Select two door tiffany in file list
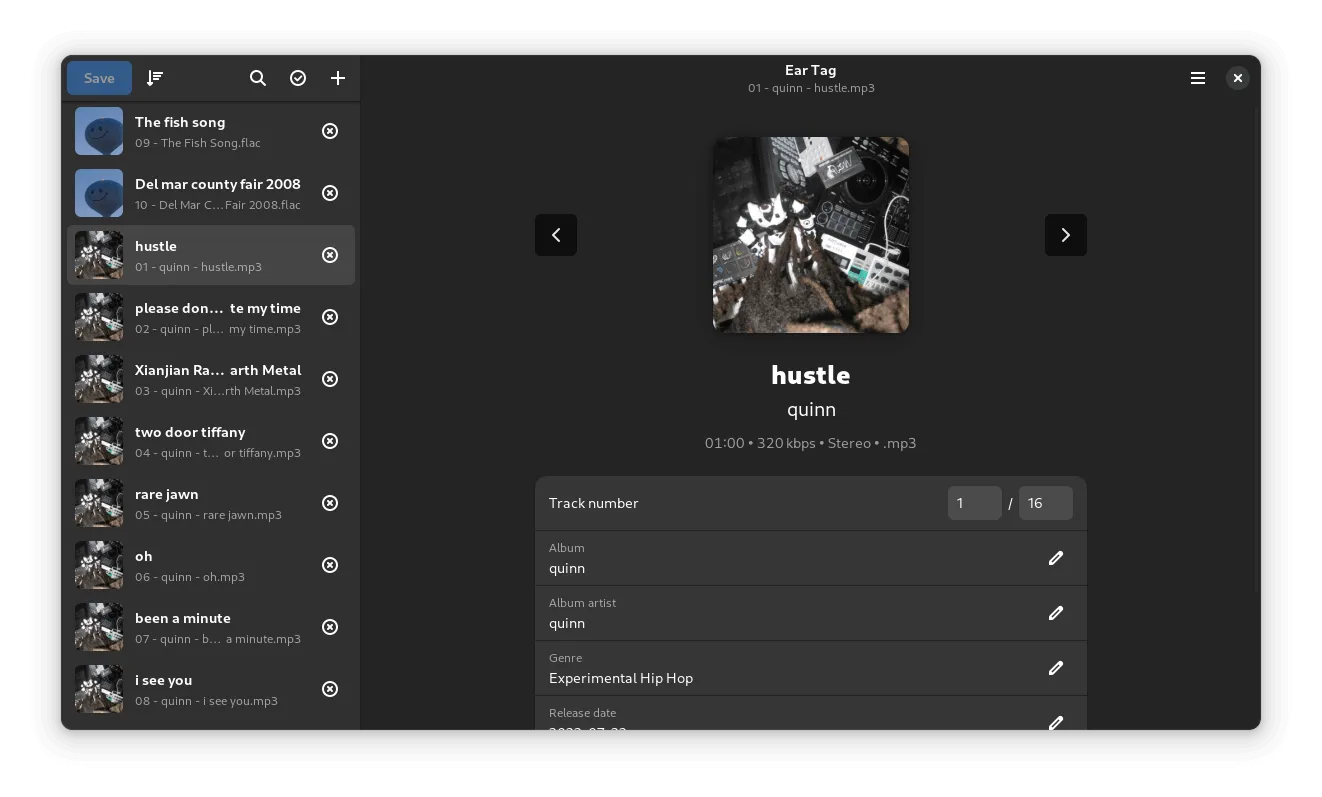 coord(210,441)
